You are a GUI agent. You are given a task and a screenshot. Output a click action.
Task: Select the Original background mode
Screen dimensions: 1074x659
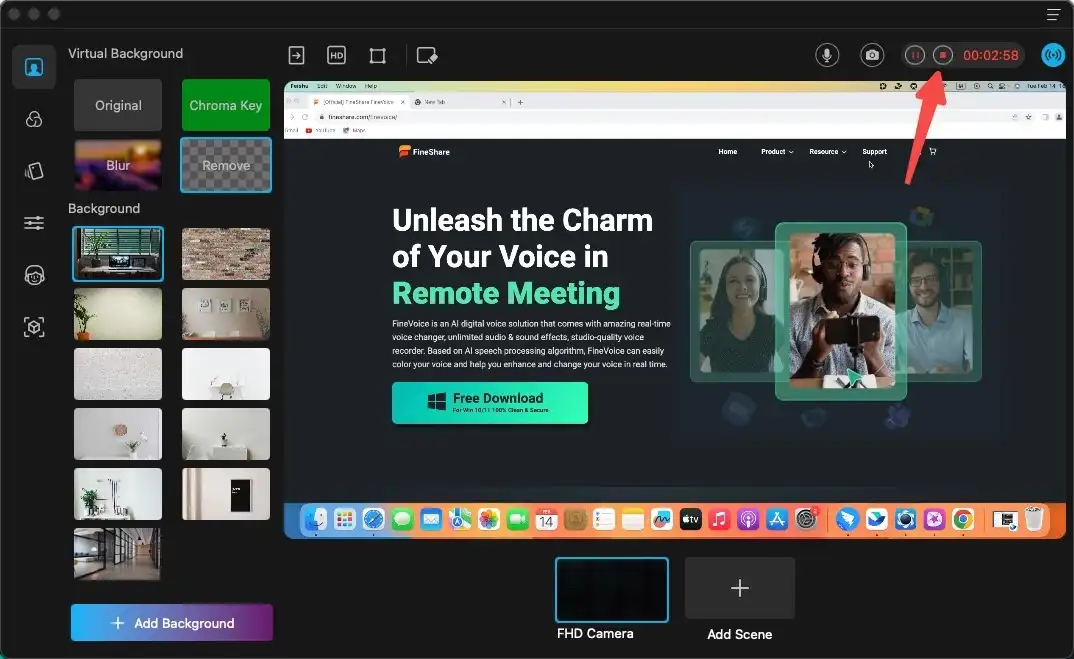[118, 105]
